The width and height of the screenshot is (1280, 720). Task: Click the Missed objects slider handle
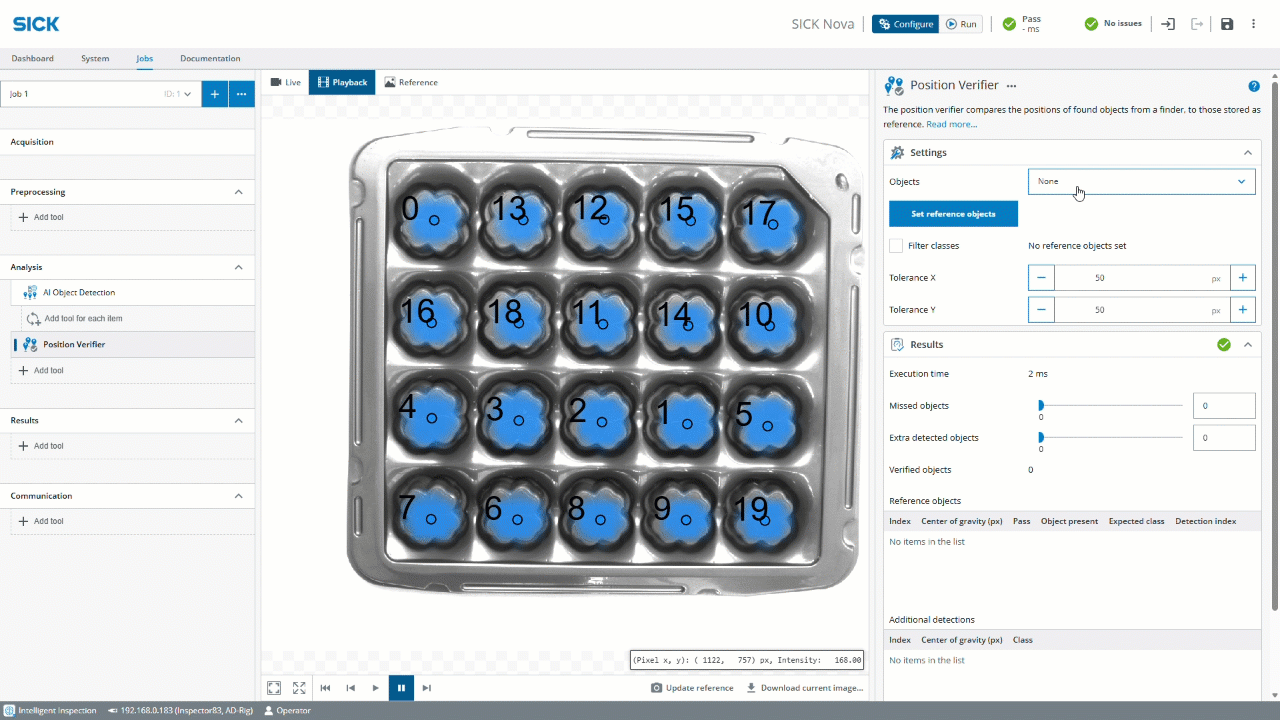(1041, 406)
